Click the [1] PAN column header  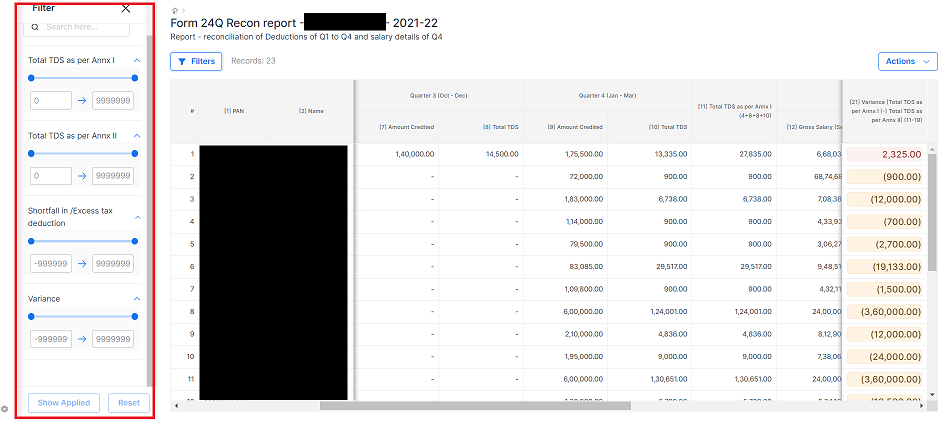[x=234, y=111]
